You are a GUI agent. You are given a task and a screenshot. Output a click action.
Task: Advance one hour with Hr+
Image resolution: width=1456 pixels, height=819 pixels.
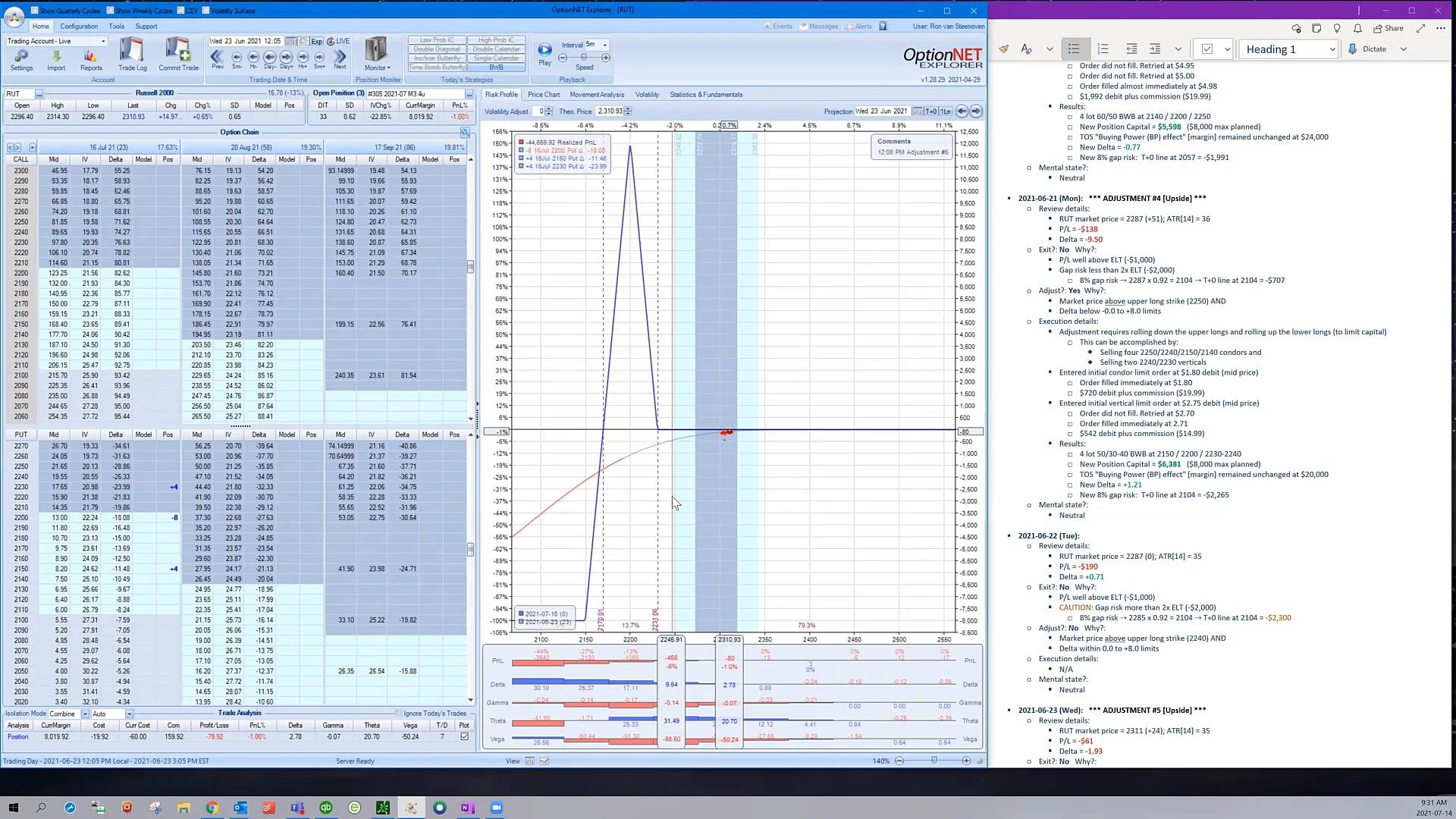point(303,58)
